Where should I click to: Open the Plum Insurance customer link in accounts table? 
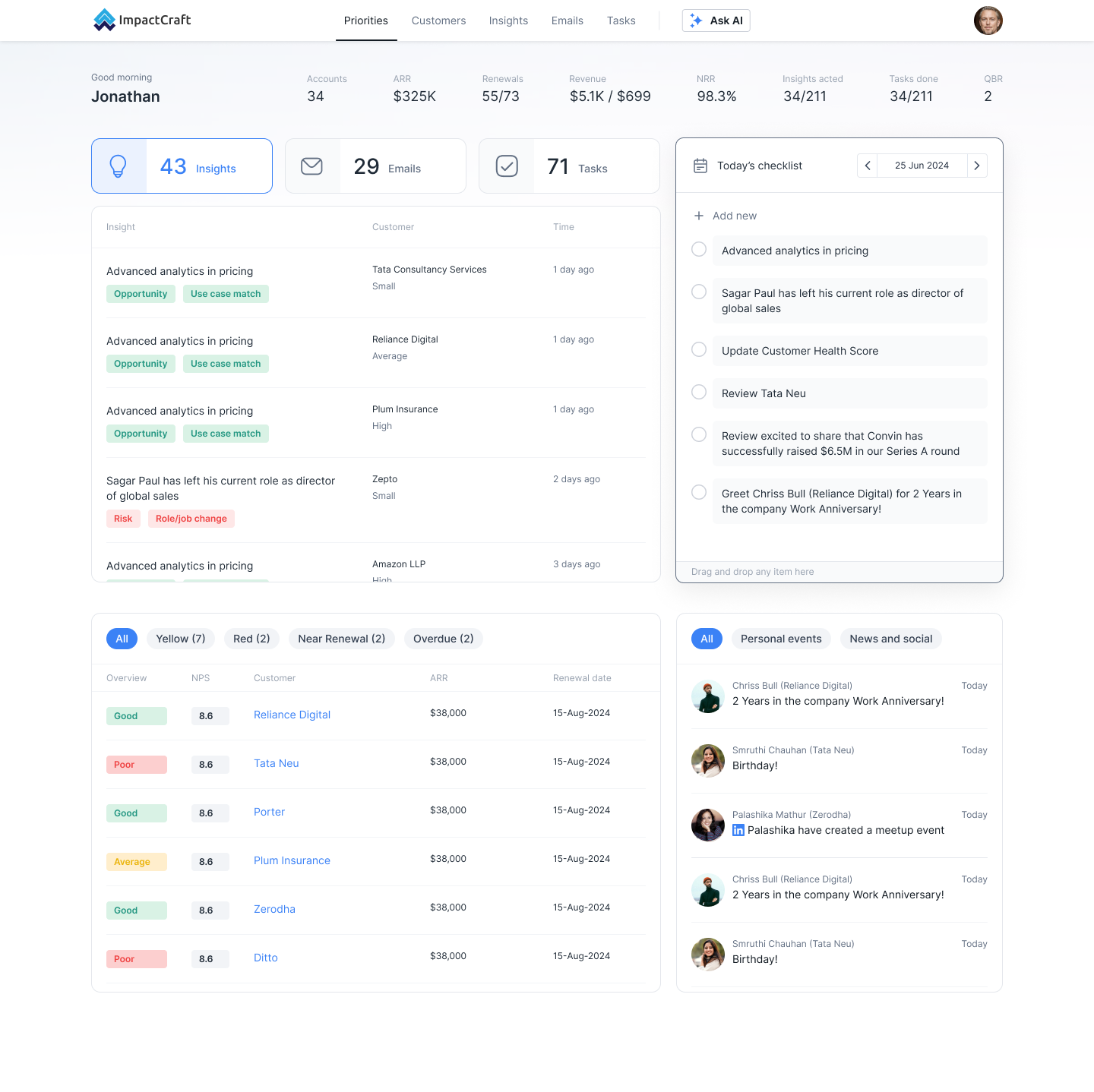click(292, 860)
